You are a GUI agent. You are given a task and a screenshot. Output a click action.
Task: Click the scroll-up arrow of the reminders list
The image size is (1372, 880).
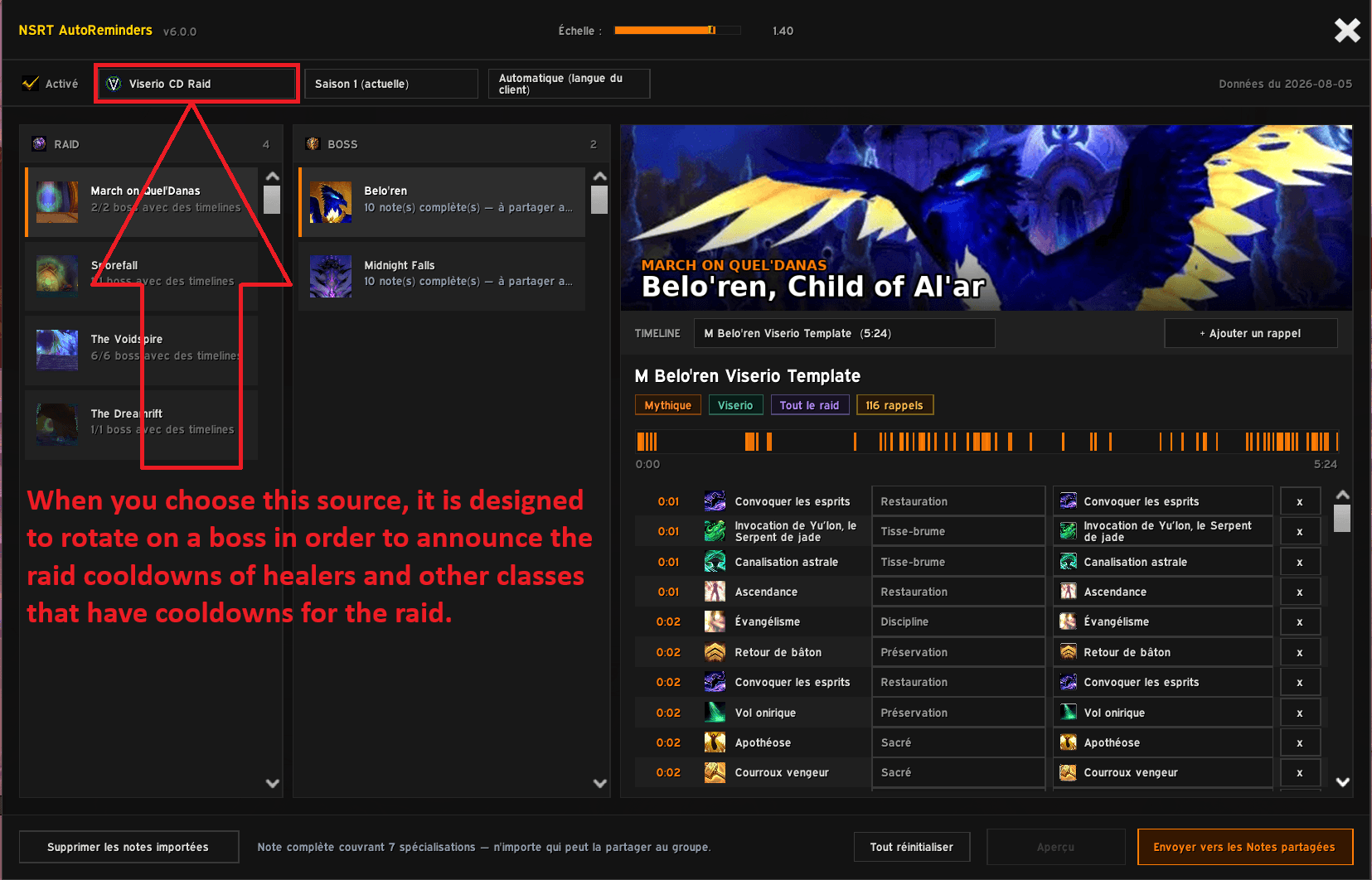tap(1343, 495)
